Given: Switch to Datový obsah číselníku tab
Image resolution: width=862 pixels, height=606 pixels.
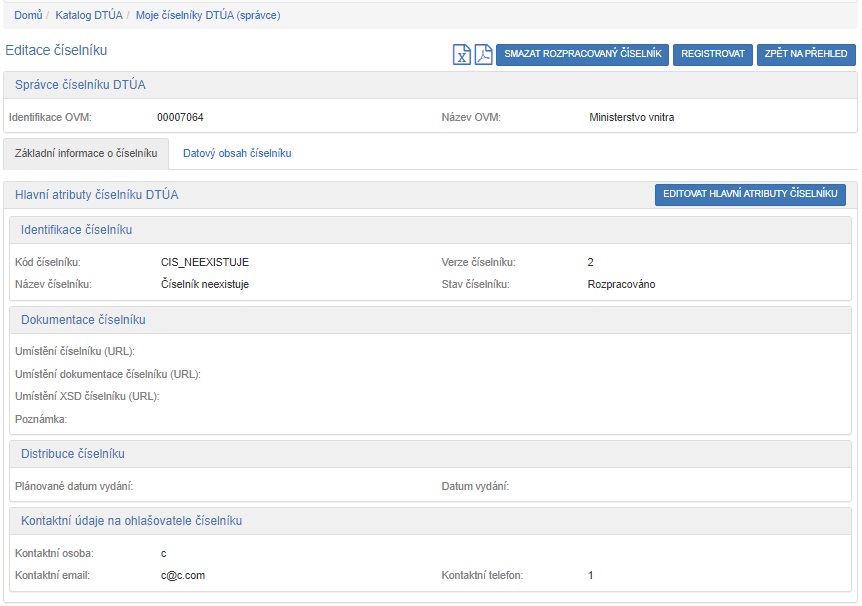Looking at the screenshot, I should 237,153.
